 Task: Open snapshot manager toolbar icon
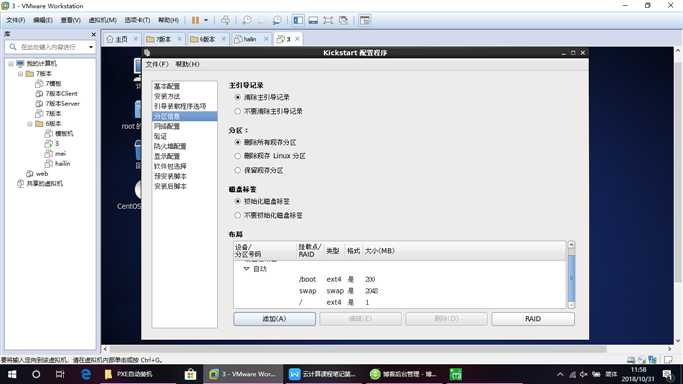[x=277, y=20]
